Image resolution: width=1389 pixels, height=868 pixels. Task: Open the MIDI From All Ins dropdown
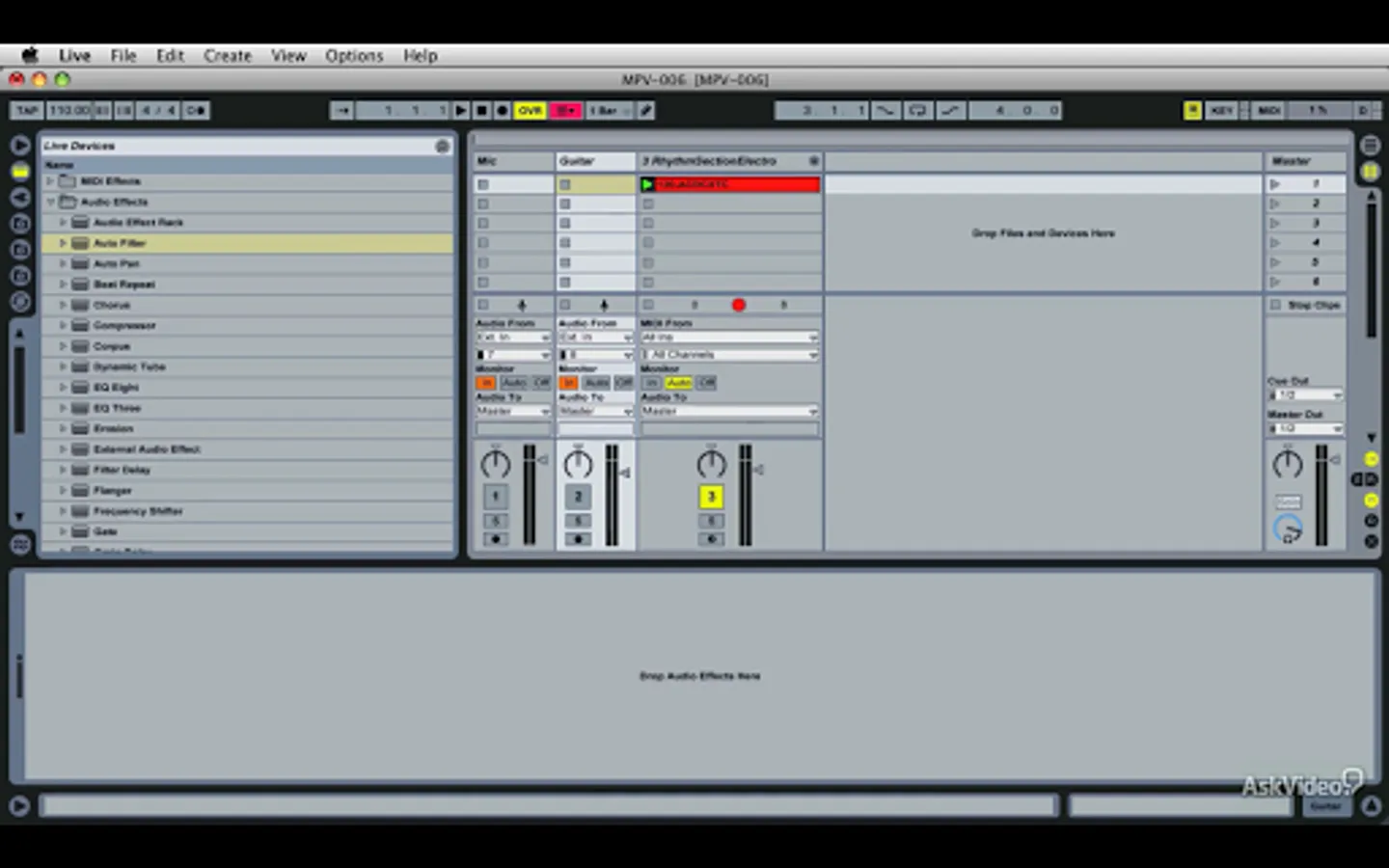click(x=729, y=338)
